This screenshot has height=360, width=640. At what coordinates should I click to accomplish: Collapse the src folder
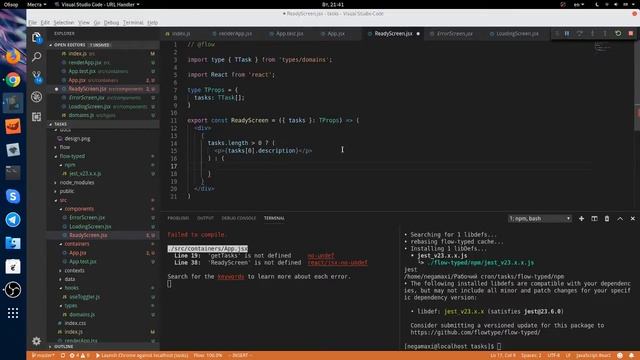click(63, 200)
